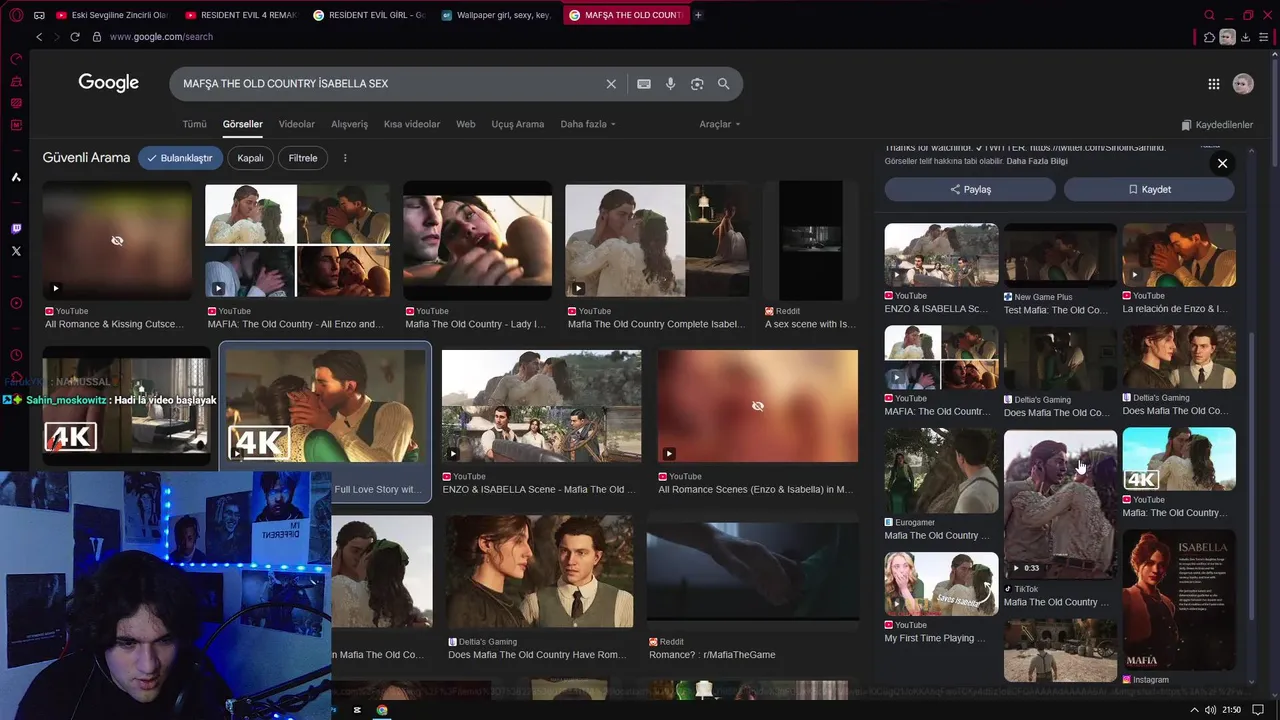The image size is (1280, 720).
Task: Open the on-screen keyboard input tool
Action: click(644, 84)
